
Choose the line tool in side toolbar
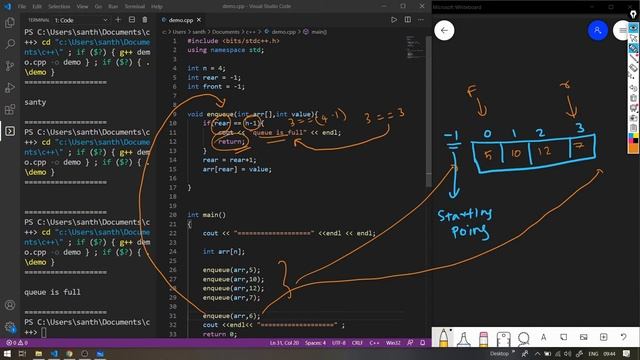click(x=633, y=58)
